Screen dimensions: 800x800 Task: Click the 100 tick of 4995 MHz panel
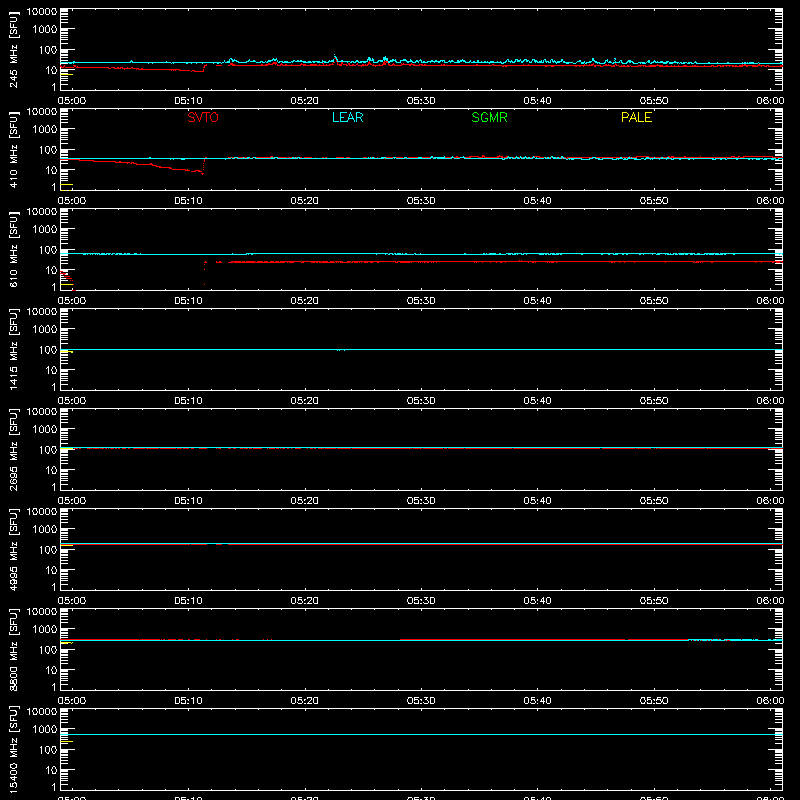tap(48, 550)
